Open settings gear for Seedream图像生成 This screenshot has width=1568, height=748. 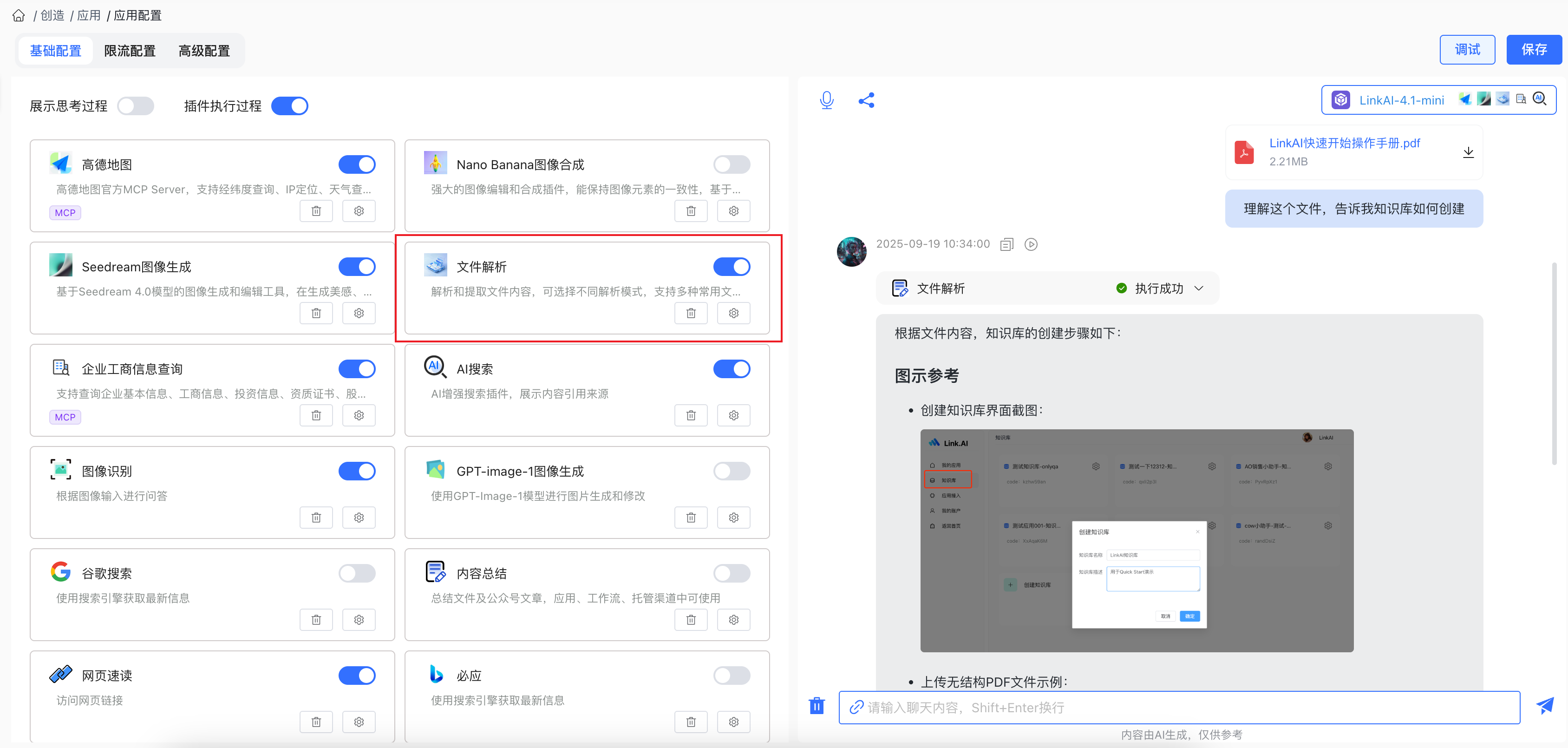point(359,313)
